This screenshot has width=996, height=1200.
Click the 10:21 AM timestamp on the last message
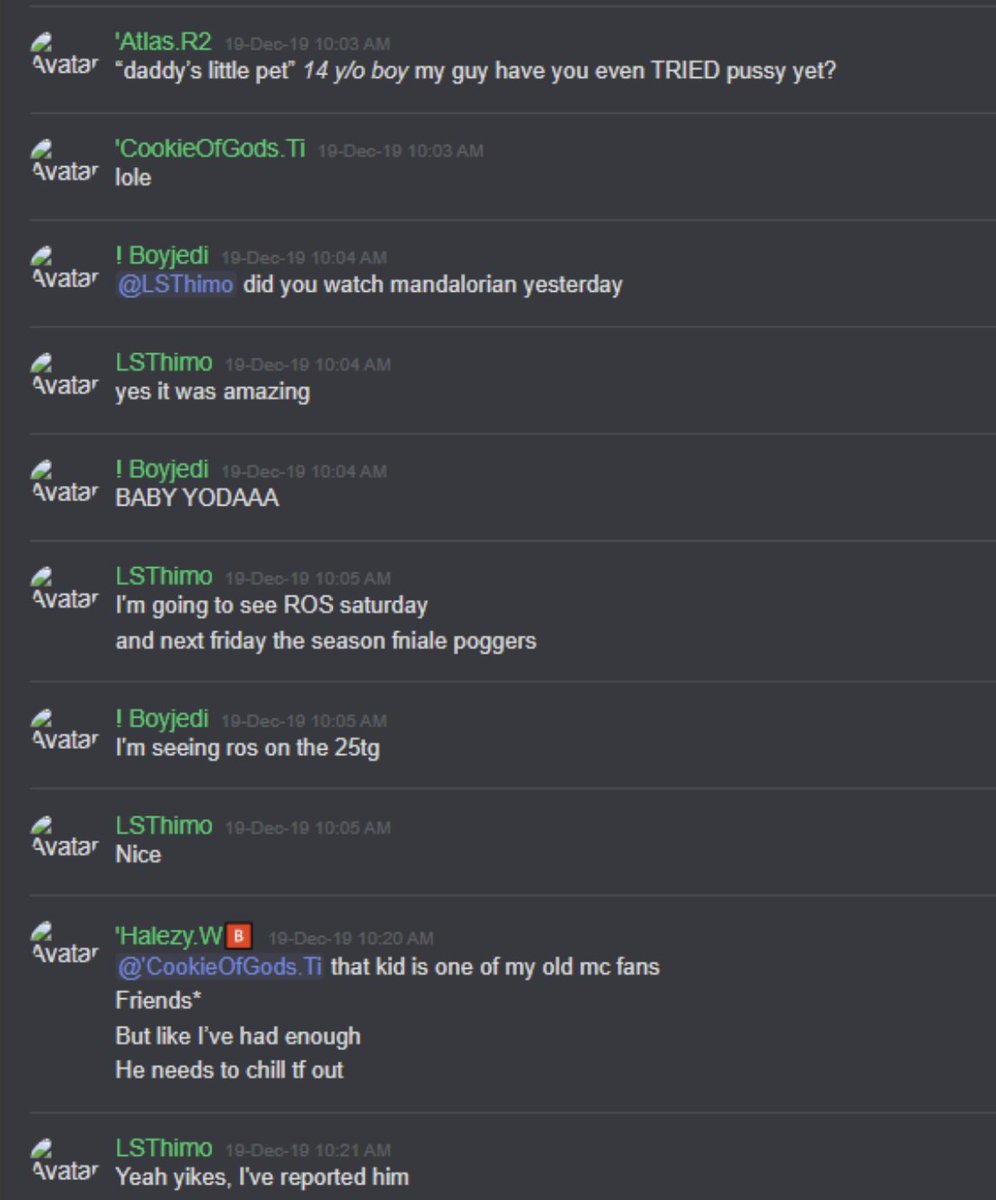click(308, 1150)
